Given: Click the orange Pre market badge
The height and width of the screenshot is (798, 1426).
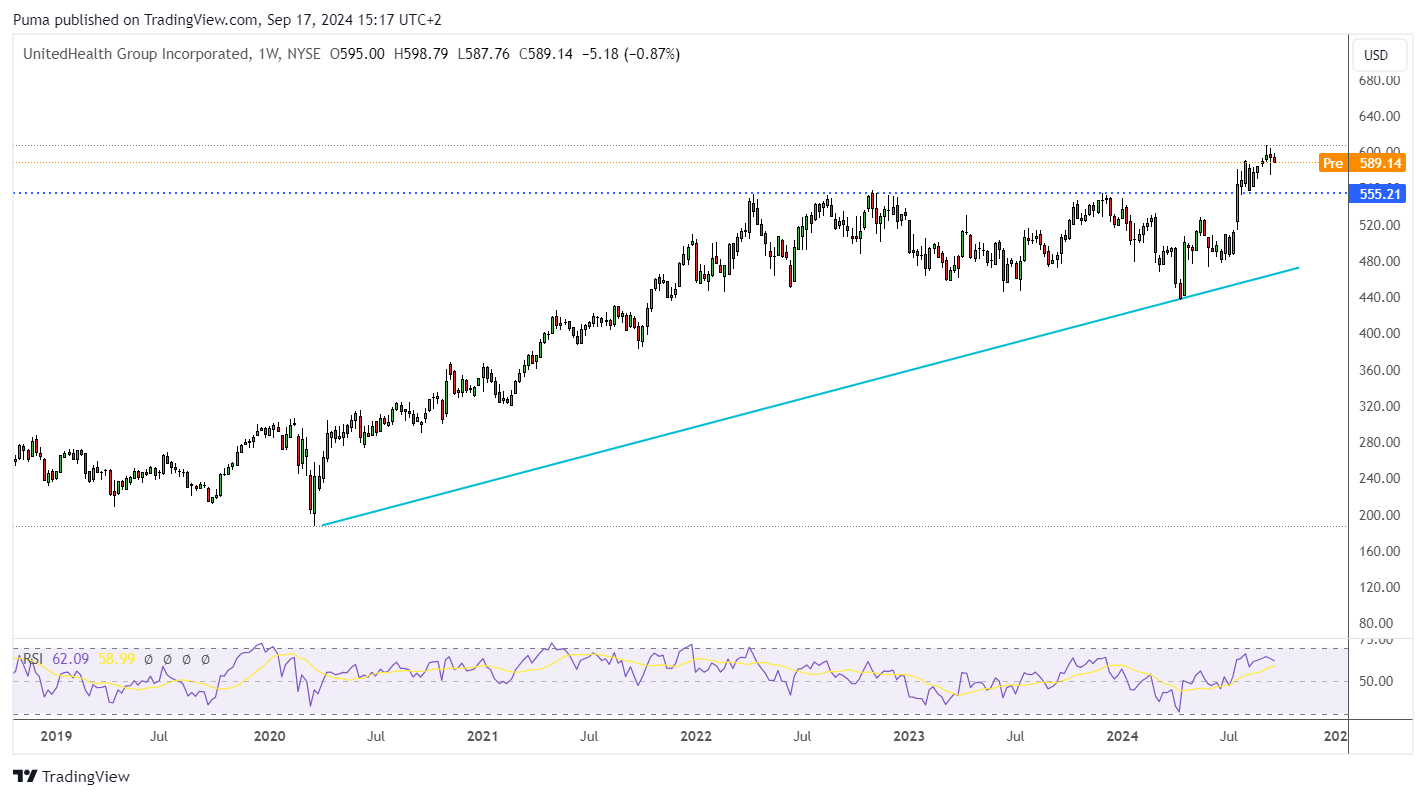Looking at the screenshot, I should tap(1331, 163).
